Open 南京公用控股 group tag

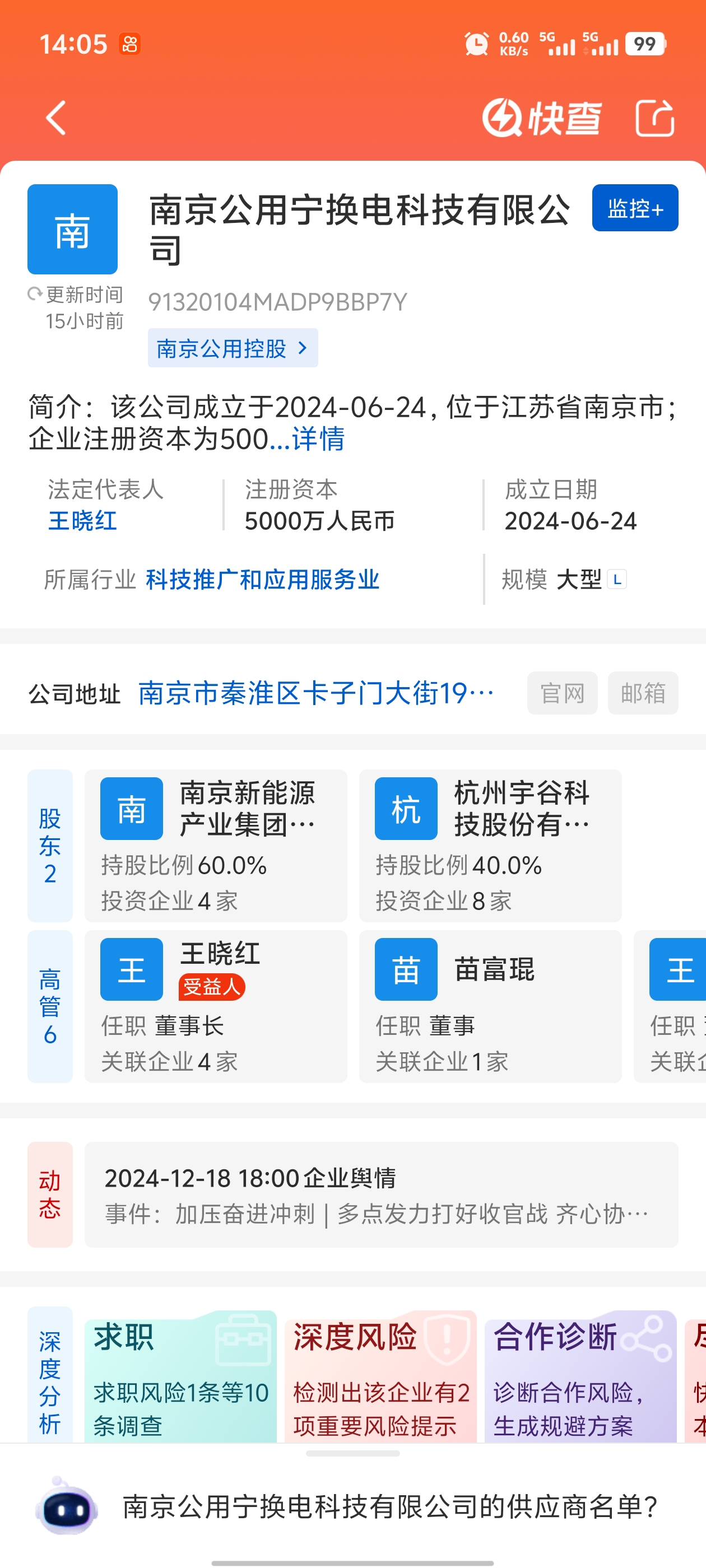[233, 348]
